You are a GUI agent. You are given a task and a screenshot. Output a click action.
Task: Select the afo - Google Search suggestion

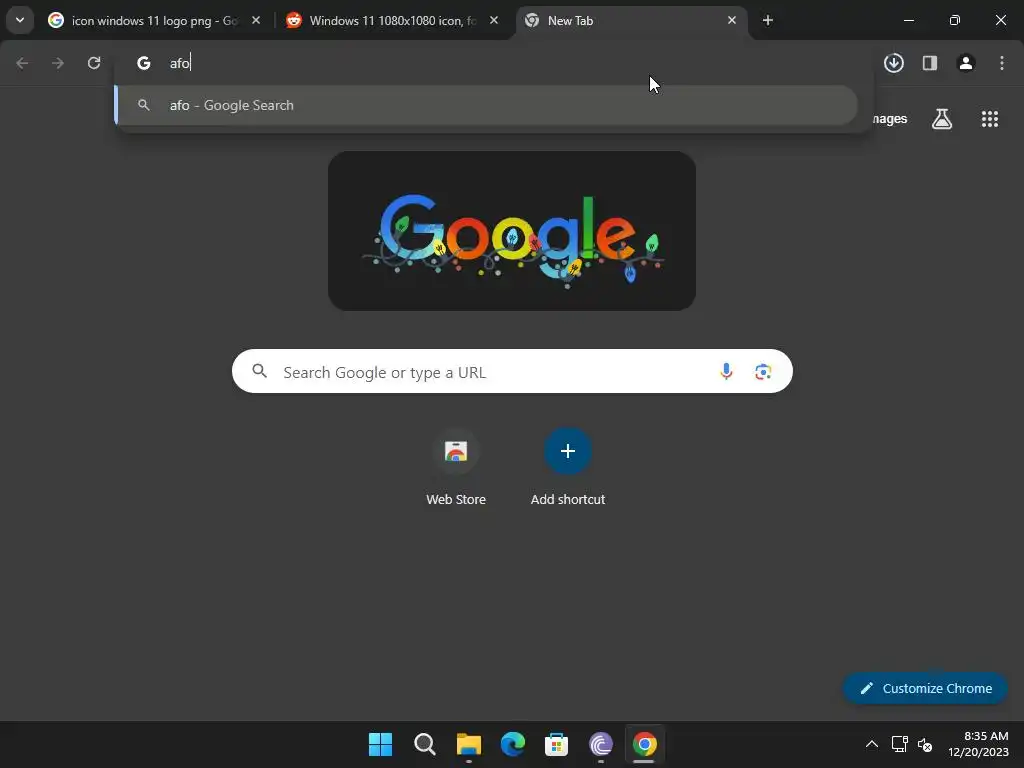tap(486, 105)
